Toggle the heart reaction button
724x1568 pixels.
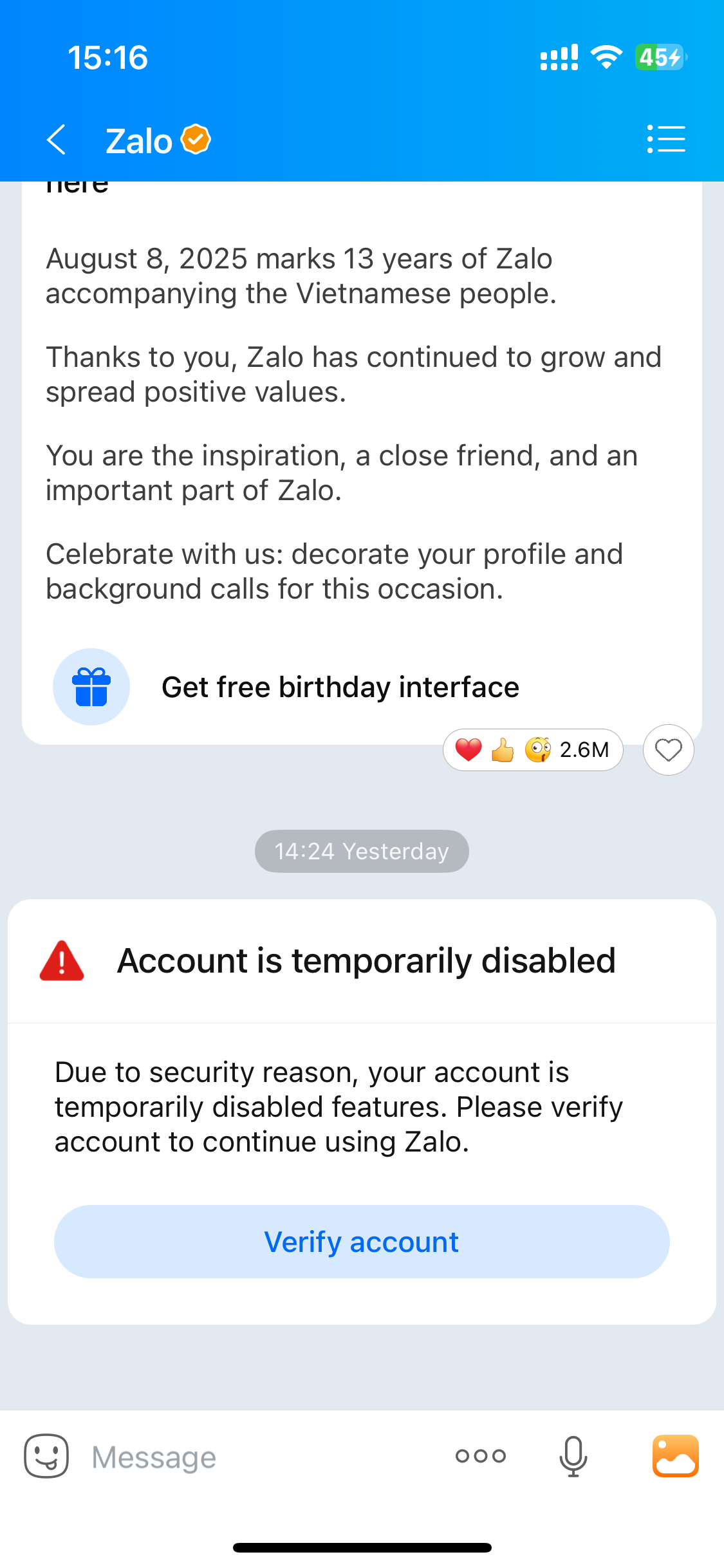pyautogui.click(x=668, y=750)
